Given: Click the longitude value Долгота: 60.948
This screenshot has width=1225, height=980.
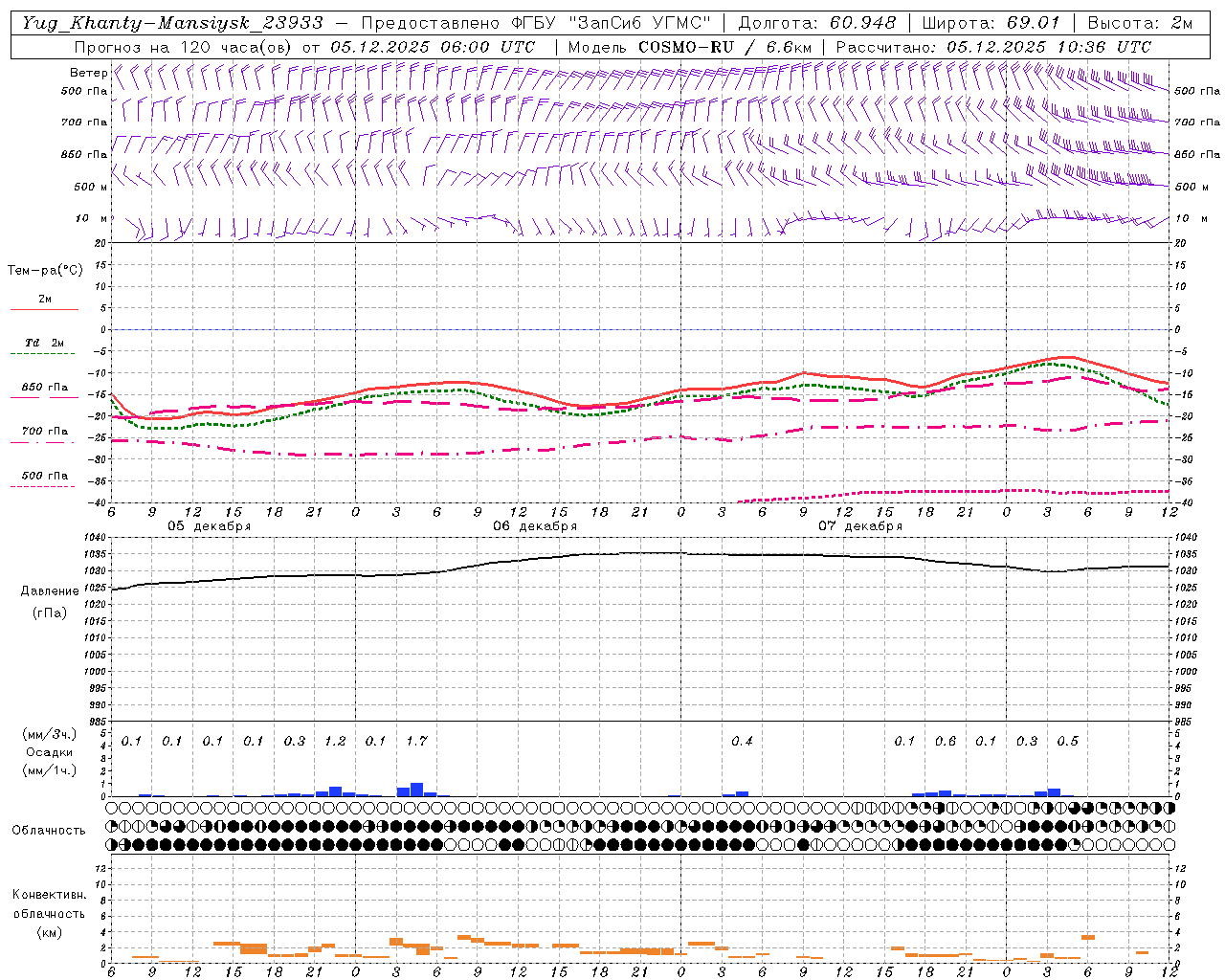Looking at the screenshot, I should click(817, 23).
